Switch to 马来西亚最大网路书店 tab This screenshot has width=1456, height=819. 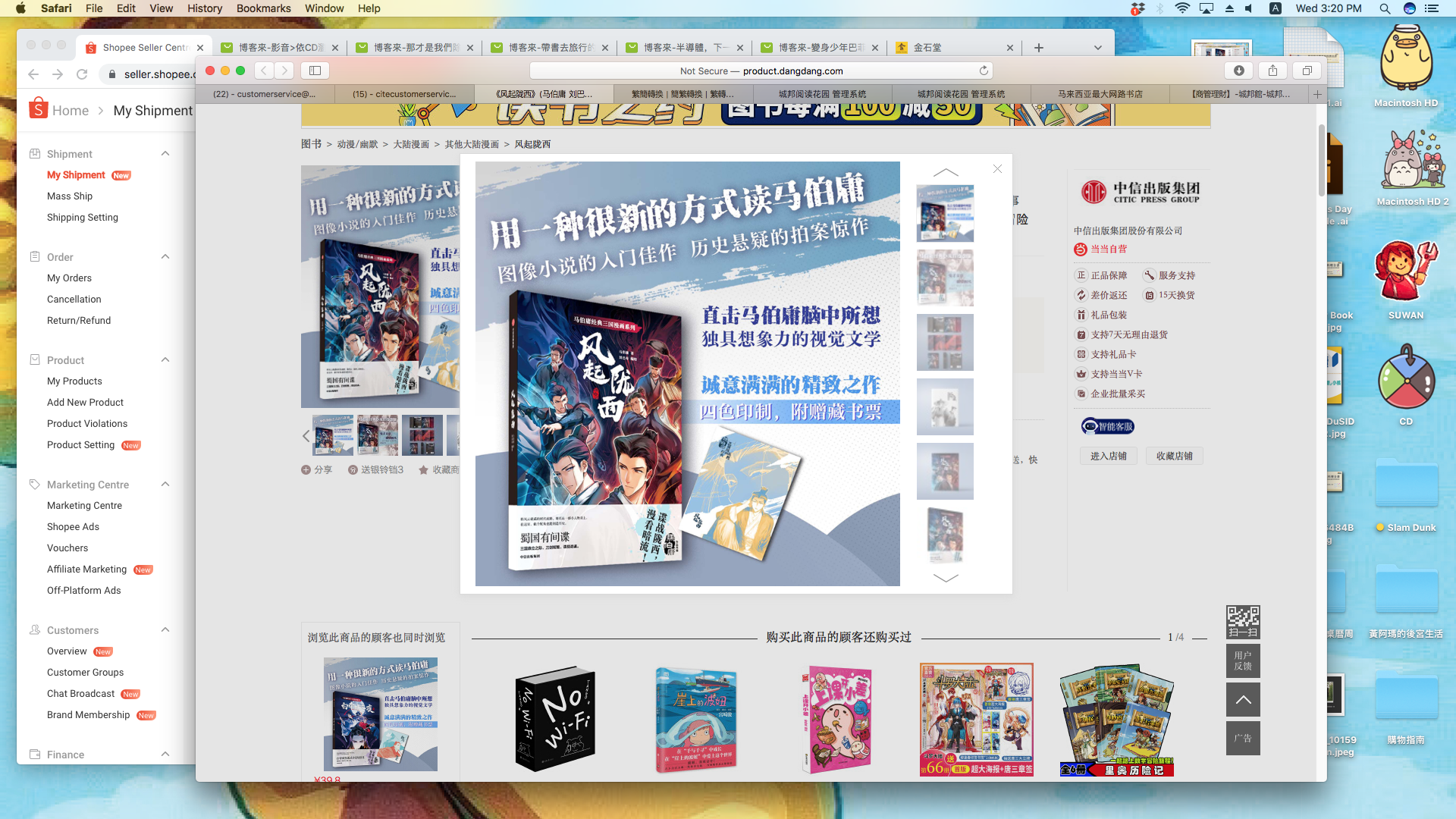point(1100,94)
